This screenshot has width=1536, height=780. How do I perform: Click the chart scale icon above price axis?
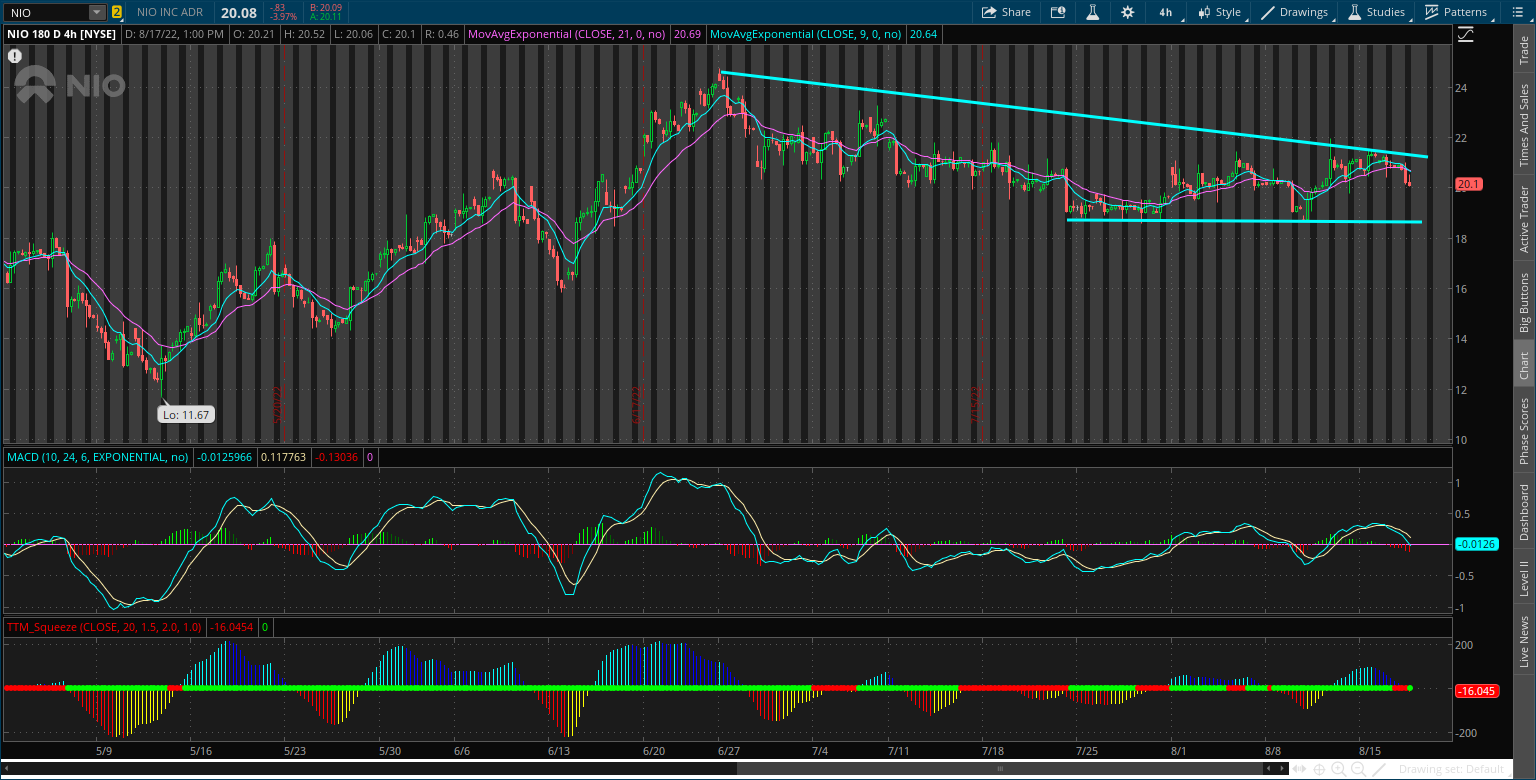[x=1466, y=34]
